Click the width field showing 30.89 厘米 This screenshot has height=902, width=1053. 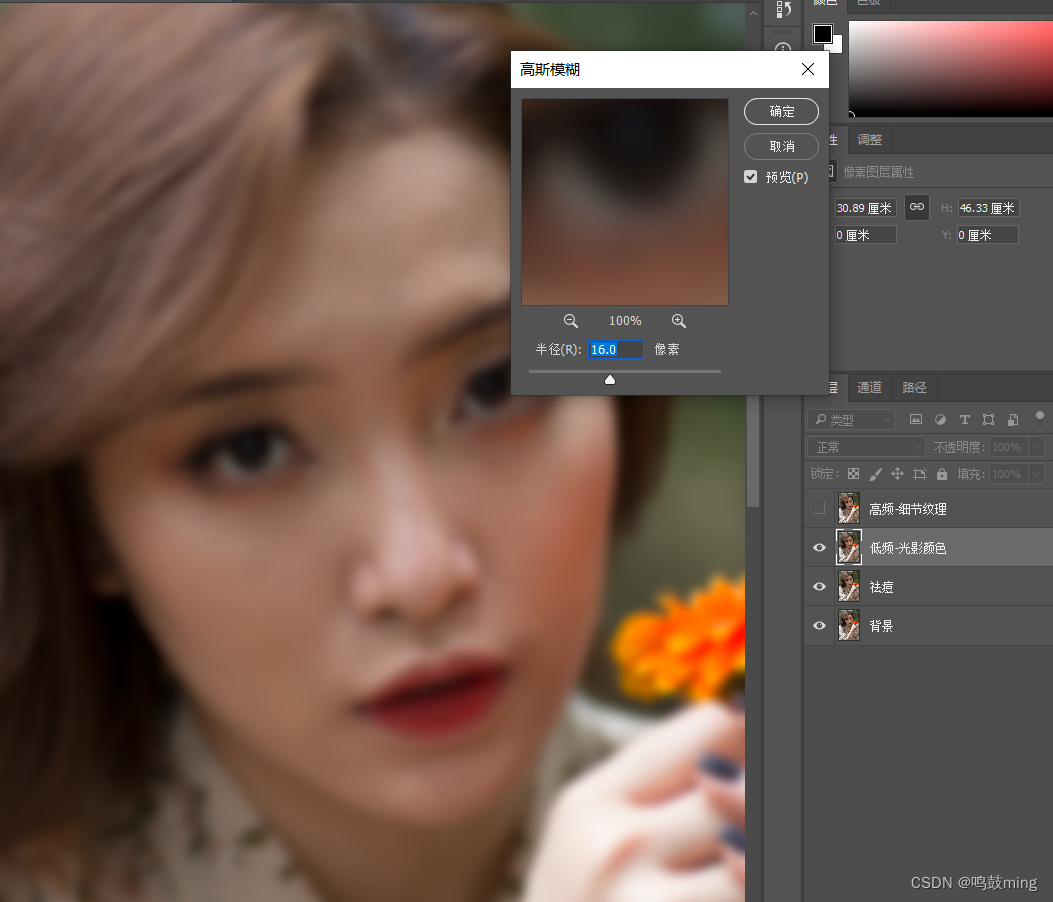coord(865,208)
